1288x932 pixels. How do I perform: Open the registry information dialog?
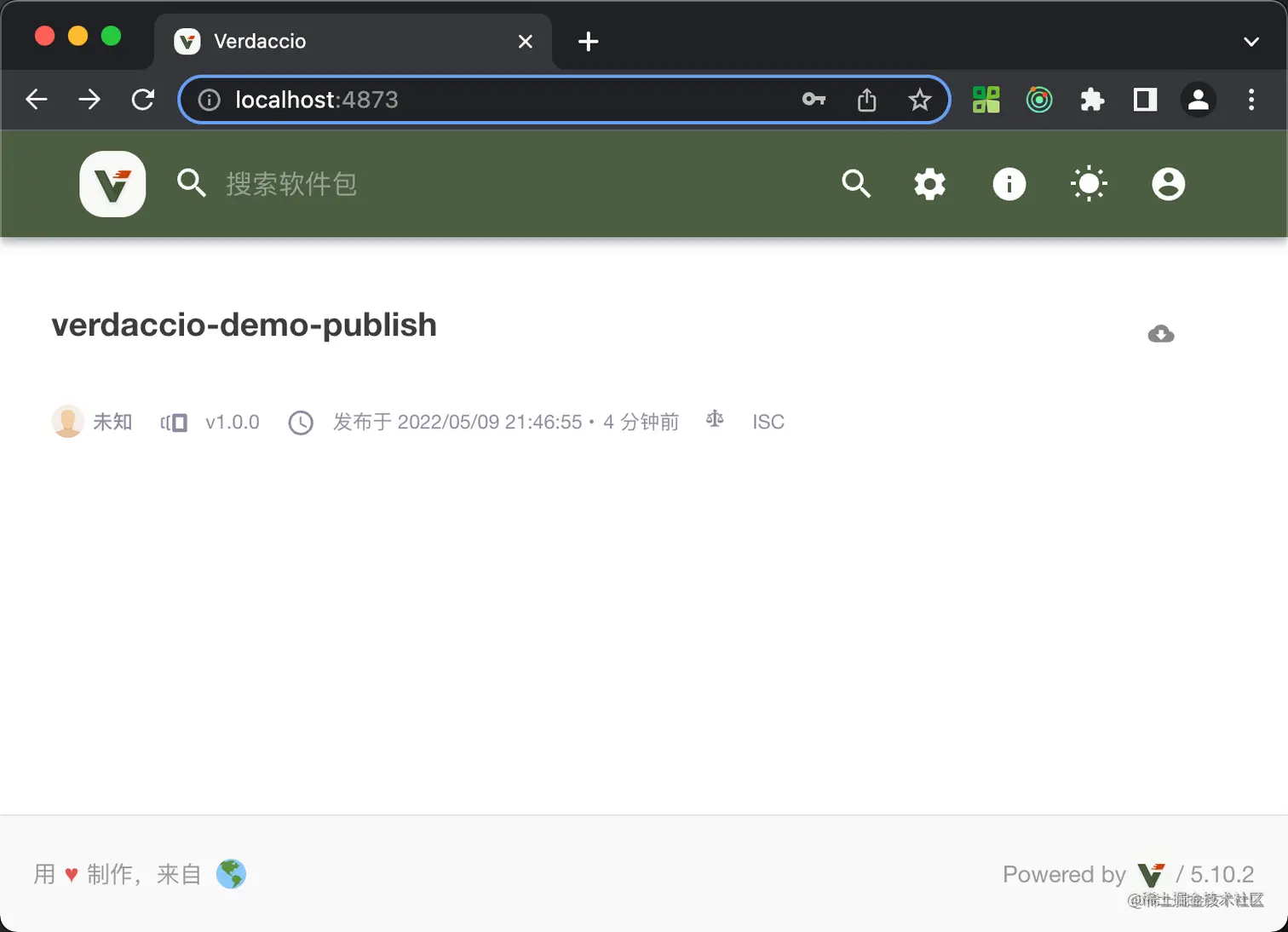1009,183
